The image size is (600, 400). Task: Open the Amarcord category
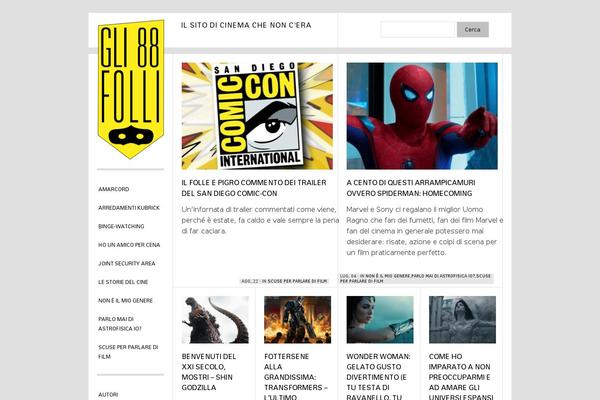pyautogui.click(x=114, y=189)
